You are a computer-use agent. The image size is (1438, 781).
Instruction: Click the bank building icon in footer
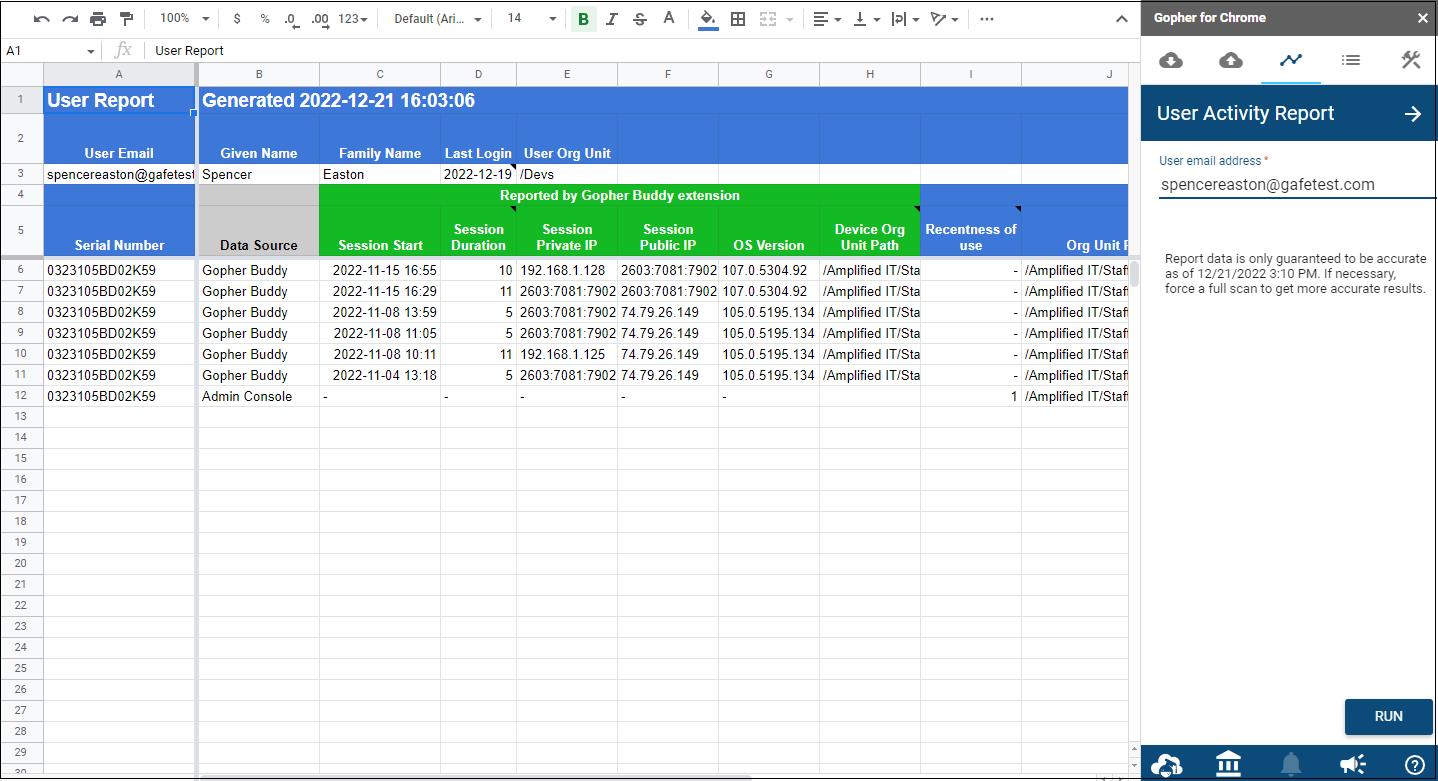(1228, 765)
